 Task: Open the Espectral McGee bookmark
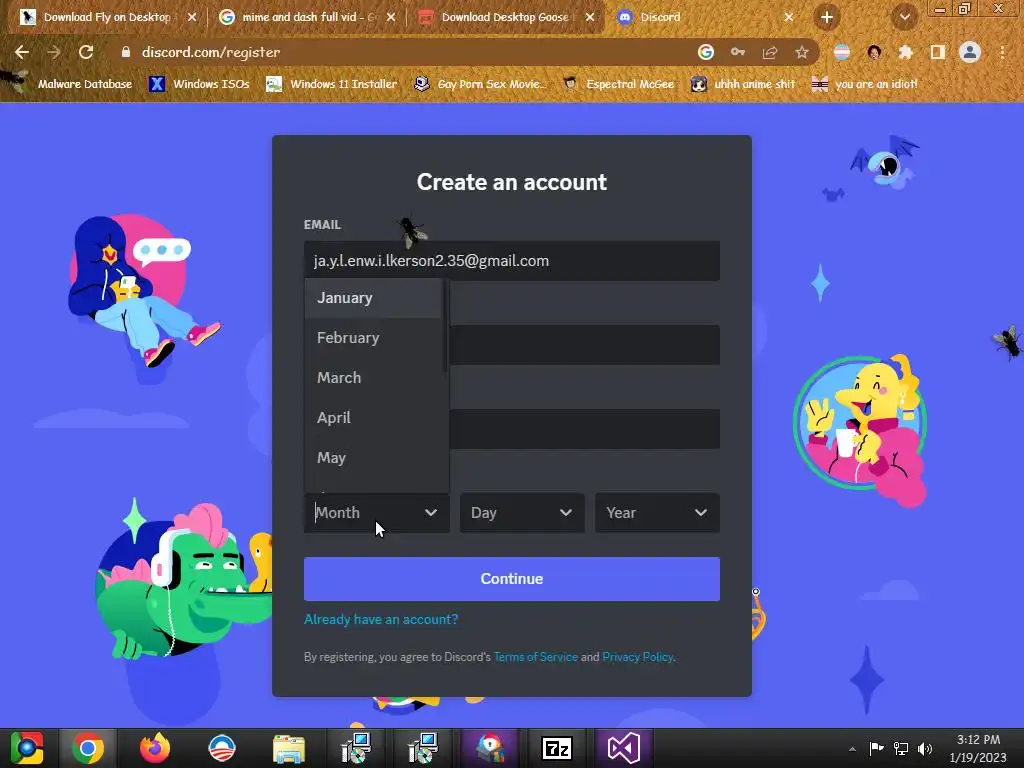pyautogui.click(x=619, y=84)
